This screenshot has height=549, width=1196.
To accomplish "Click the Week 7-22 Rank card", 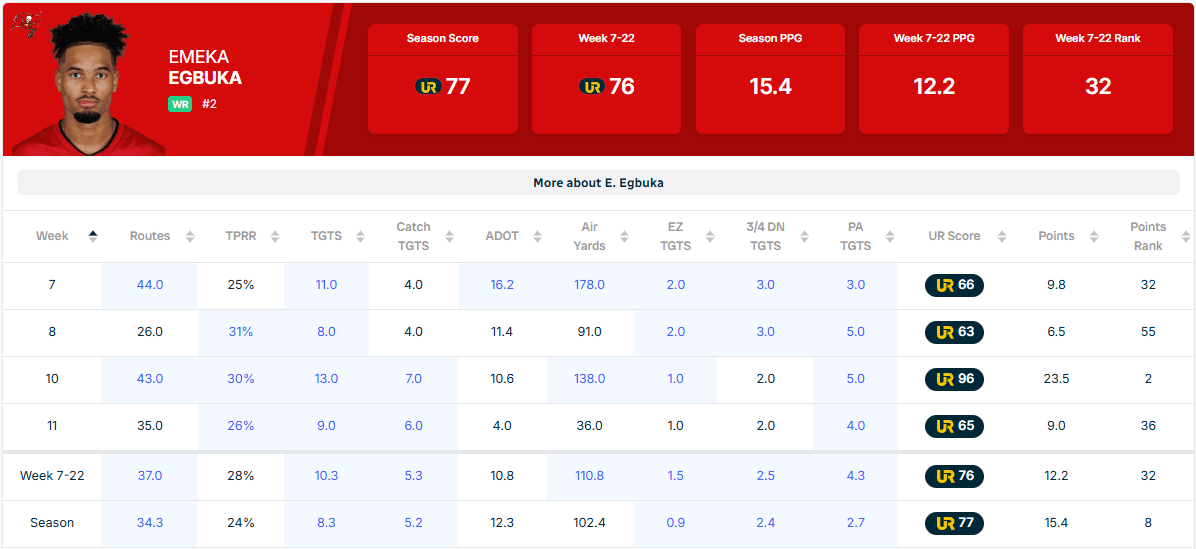I will [x=1097, y=79].
